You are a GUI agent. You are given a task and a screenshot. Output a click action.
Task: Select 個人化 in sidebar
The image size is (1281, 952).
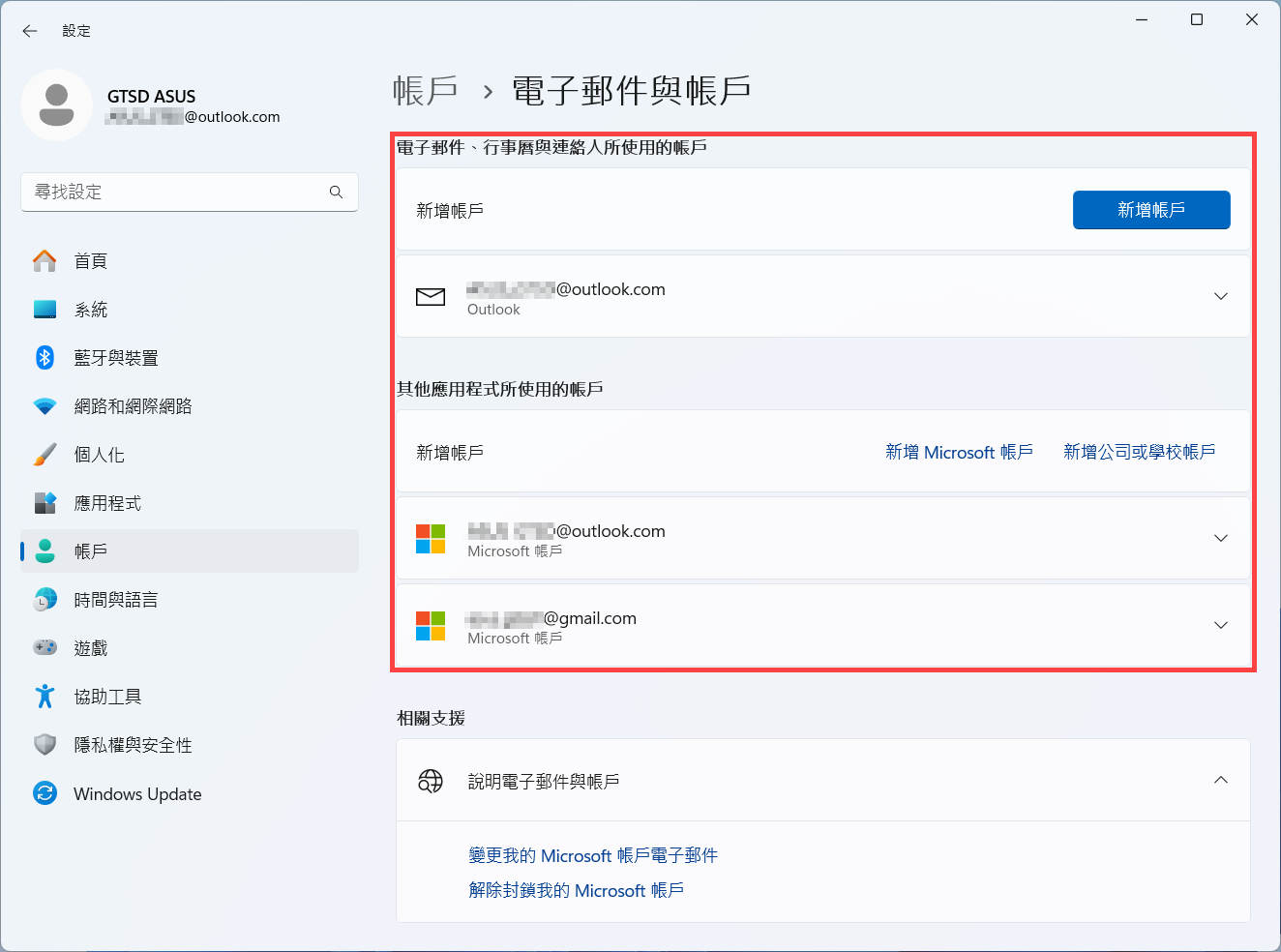[190, 454]
